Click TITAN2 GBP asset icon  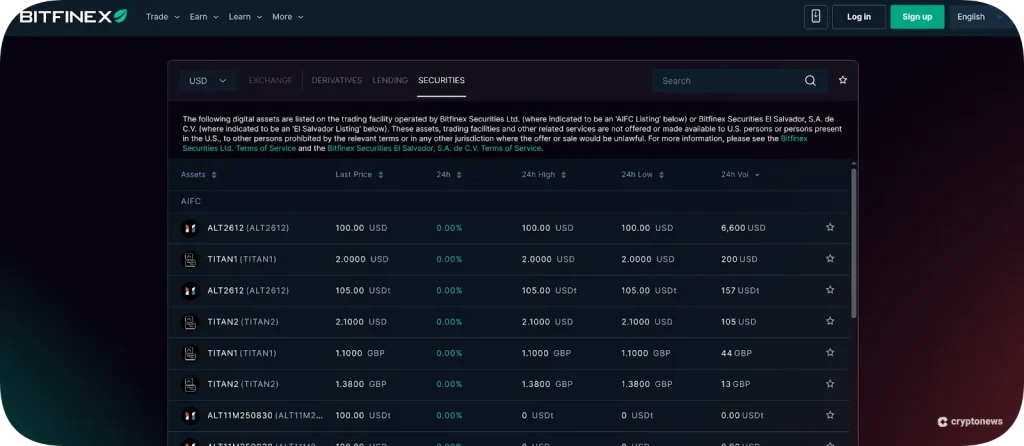[x=189, y=385]
